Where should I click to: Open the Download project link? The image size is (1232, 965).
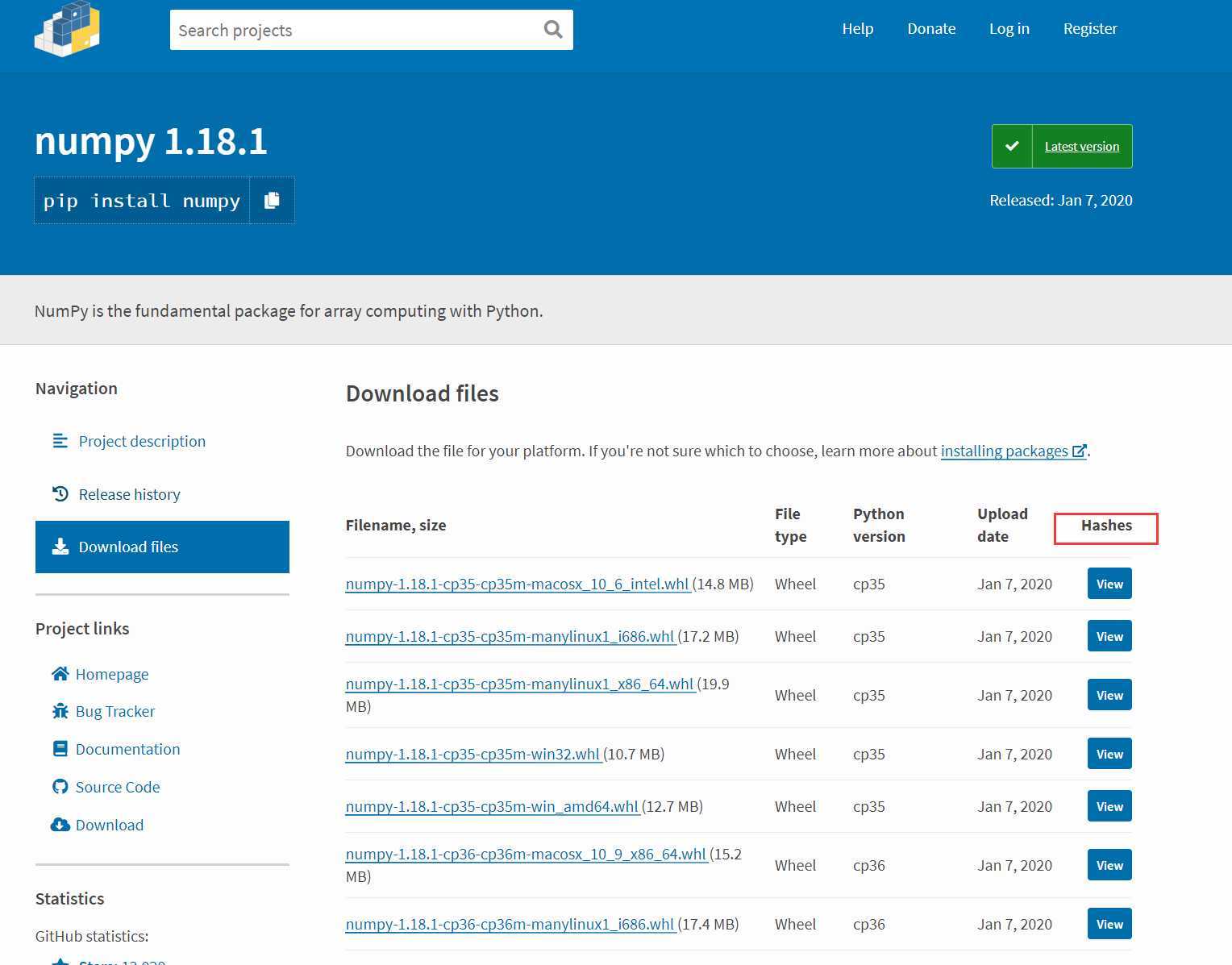(110, 825)
